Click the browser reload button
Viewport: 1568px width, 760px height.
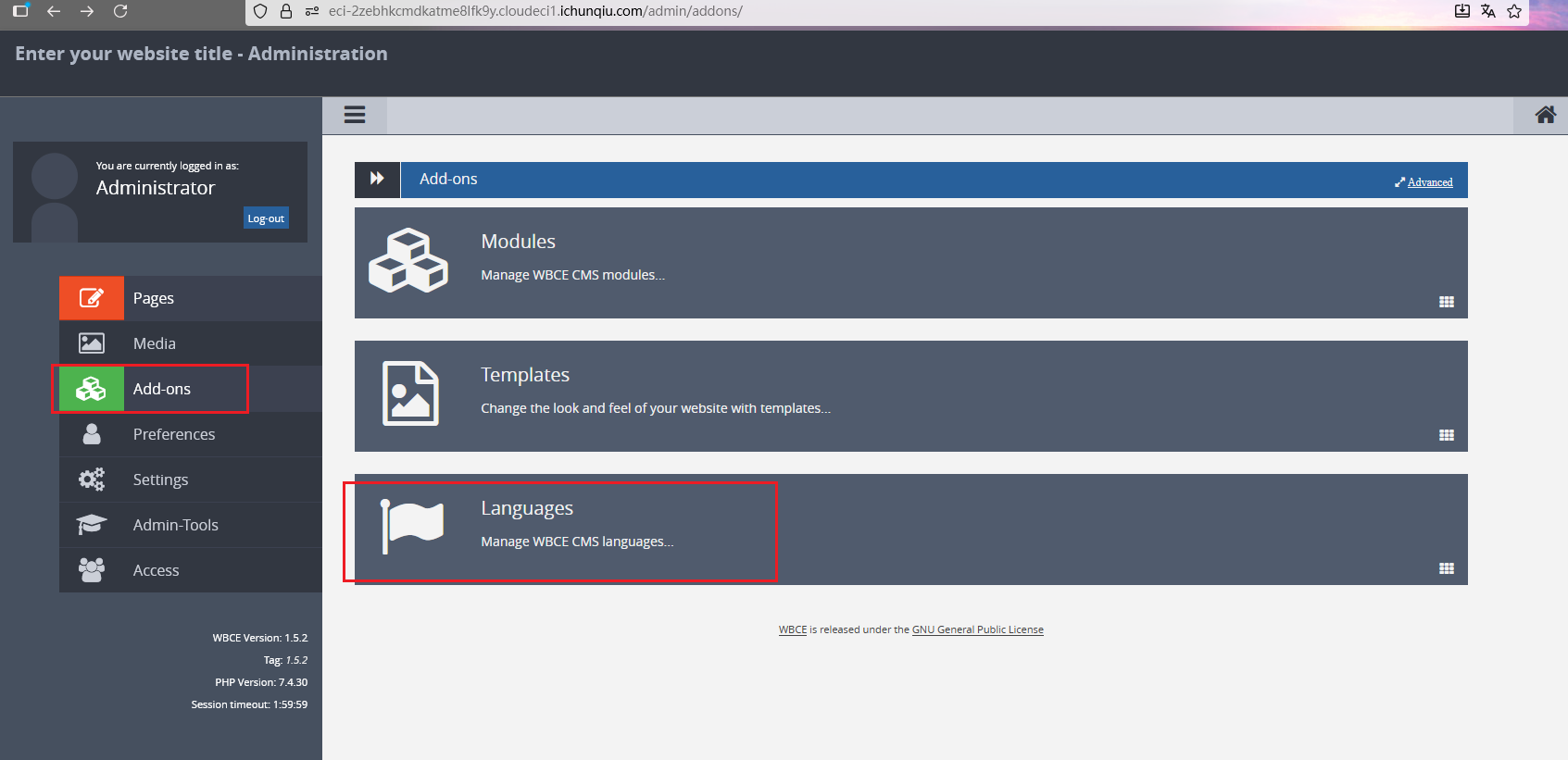point(120,11)
